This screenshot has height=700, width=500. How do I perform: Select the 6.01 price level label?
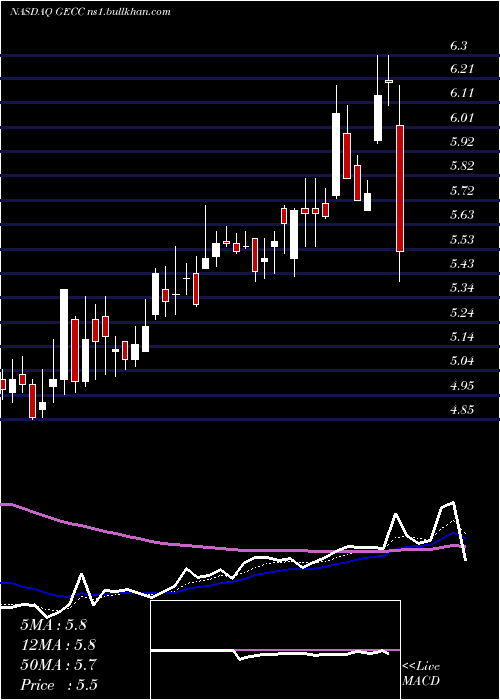[462, 117]
